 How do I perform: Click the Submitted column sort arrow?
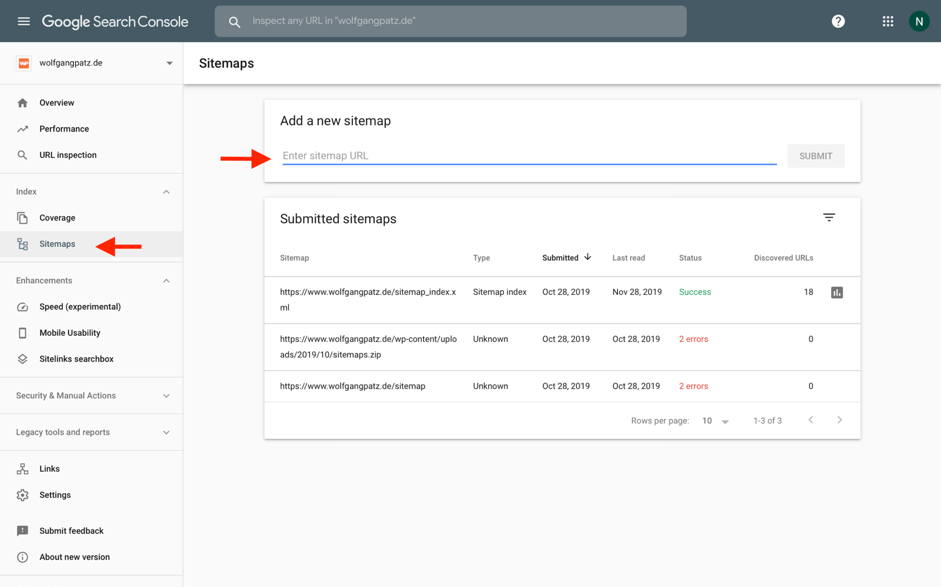pos(588,257)
